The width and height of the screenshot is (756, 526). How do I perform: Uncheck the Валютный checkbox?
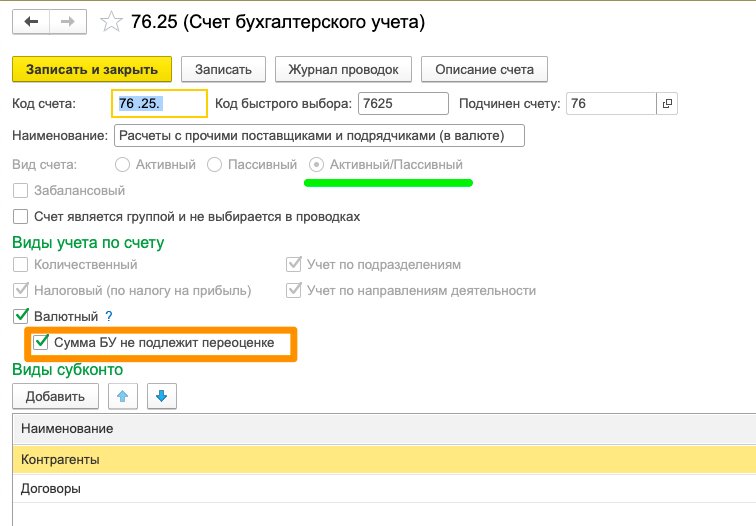point(20,316)
